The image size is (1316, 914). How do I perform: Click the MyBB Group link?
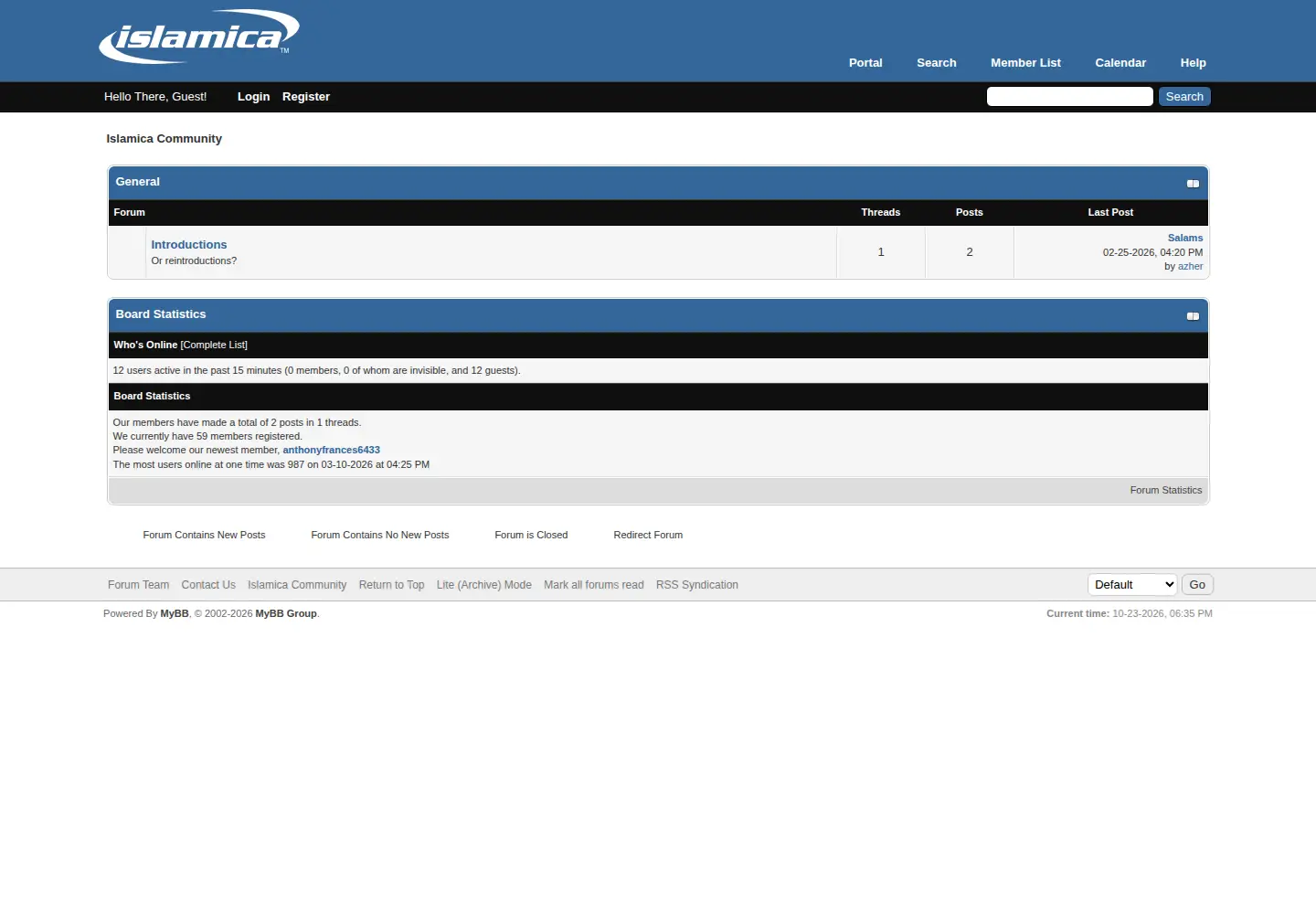286,614
